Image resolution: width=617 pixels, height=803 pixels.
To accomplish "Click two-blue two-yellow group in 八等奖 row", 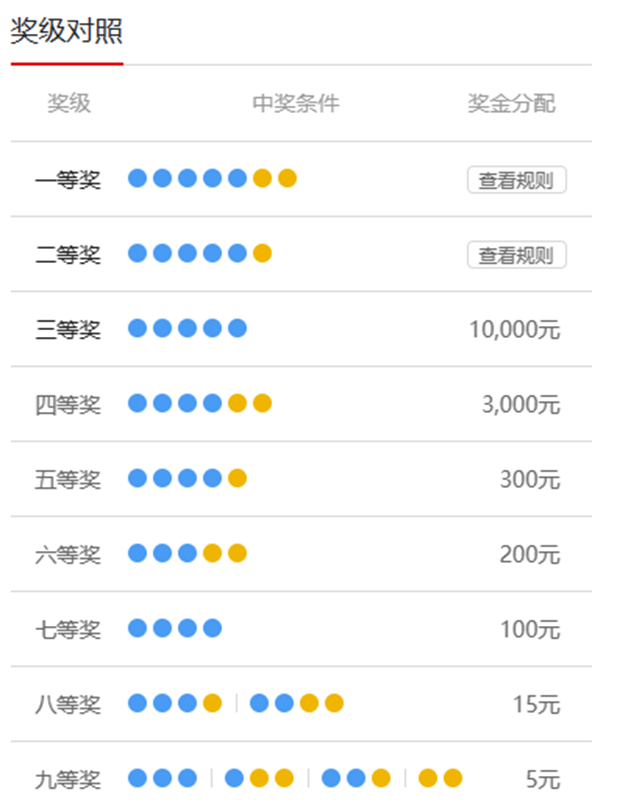I will point(296,703).
